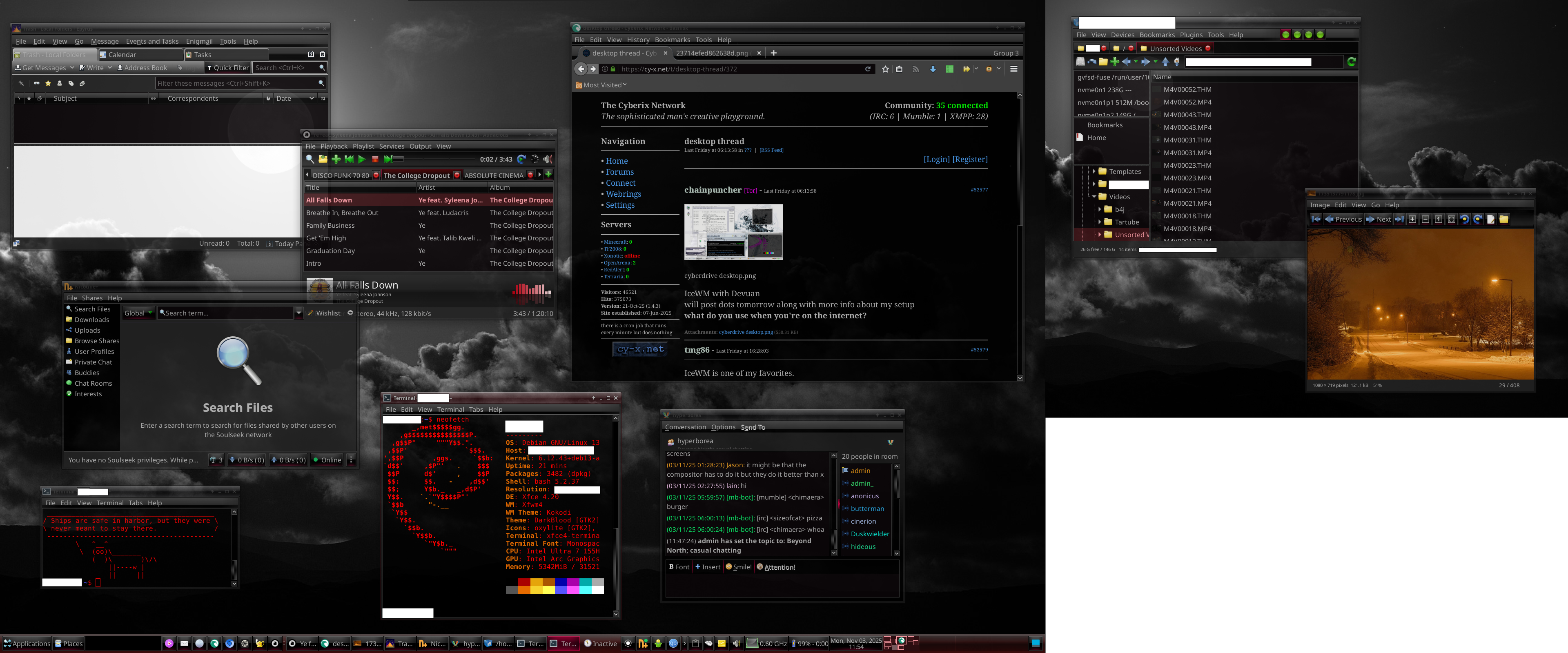Toggle shuffle with the dice icon

point(535,160)
